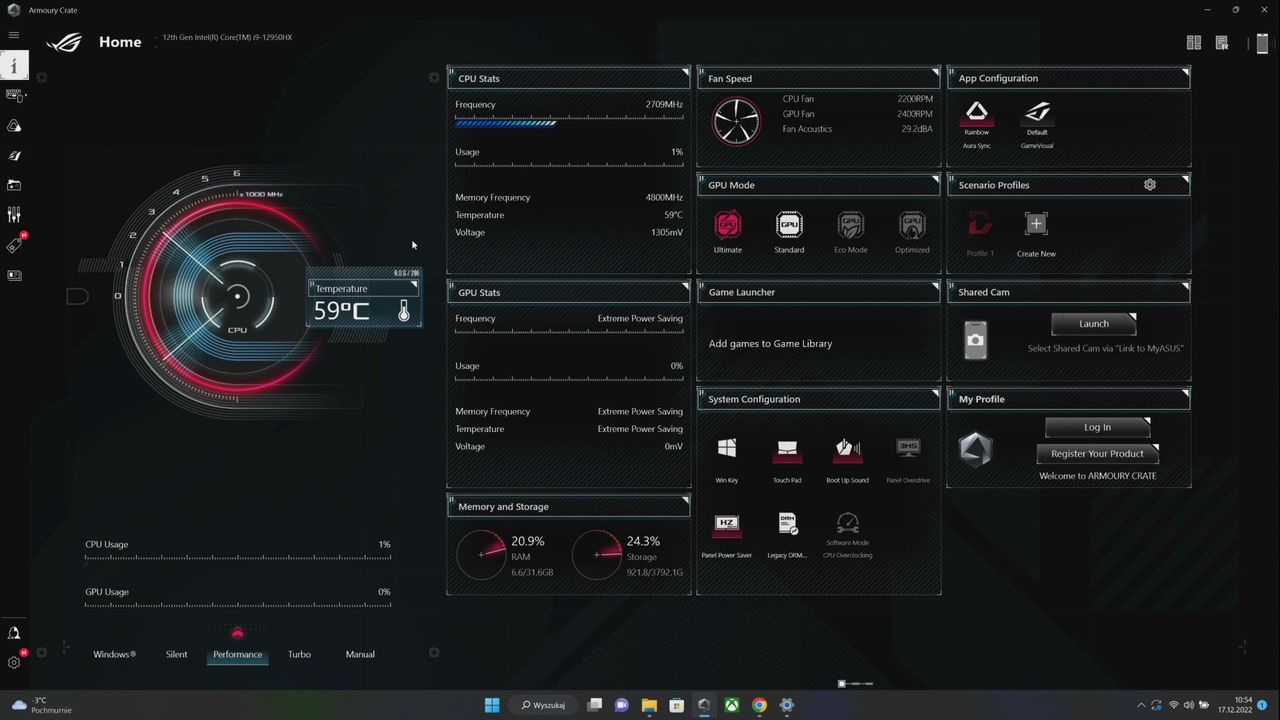Open File Explorer from taskbar
This screenshot has width=1280, height=720.
pyautogui.click(x=648, y=705)
